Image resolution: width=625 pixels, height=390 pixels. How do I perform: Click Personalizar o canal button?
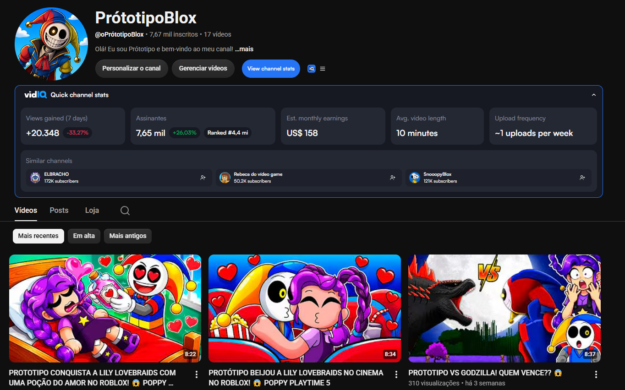(132, 69)
